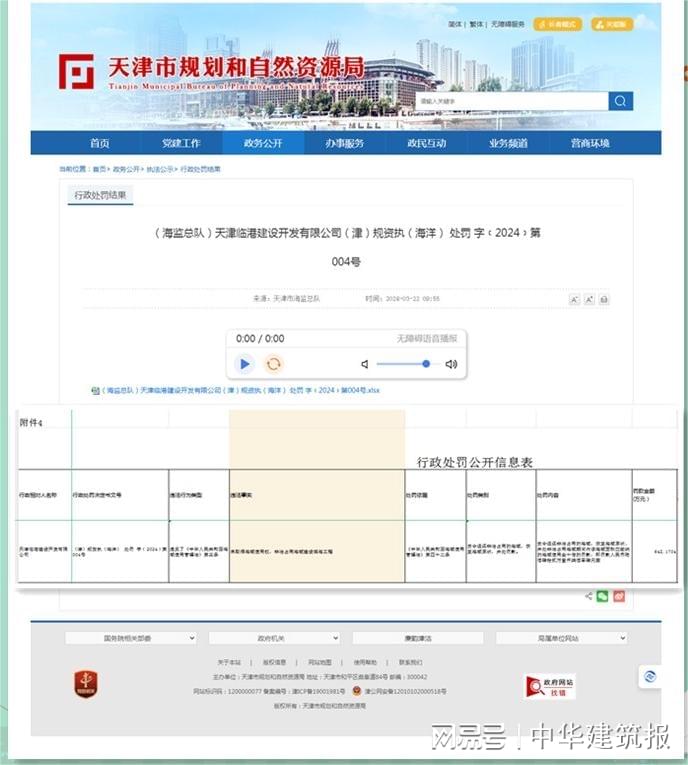Click the 党政机关 red shield badge
This screenshot has height=765, width=688.
(86, 684)
